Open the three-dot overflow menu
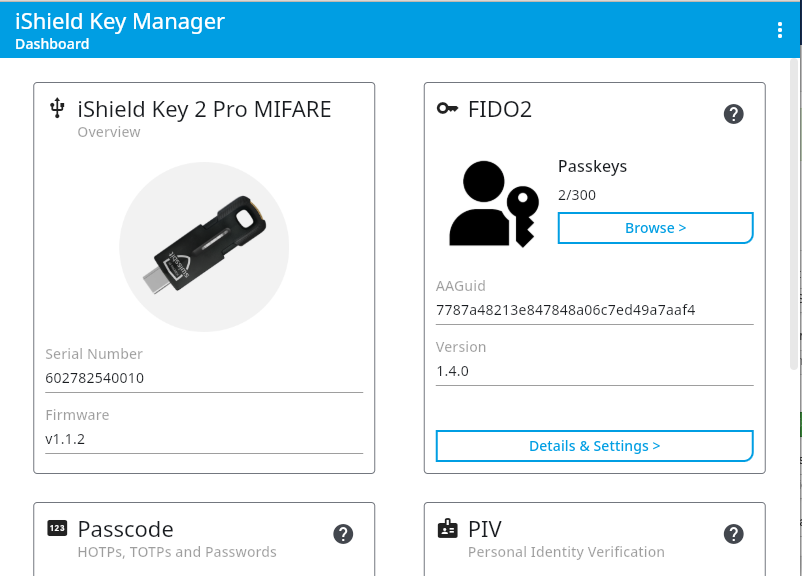 pos(780,30)
